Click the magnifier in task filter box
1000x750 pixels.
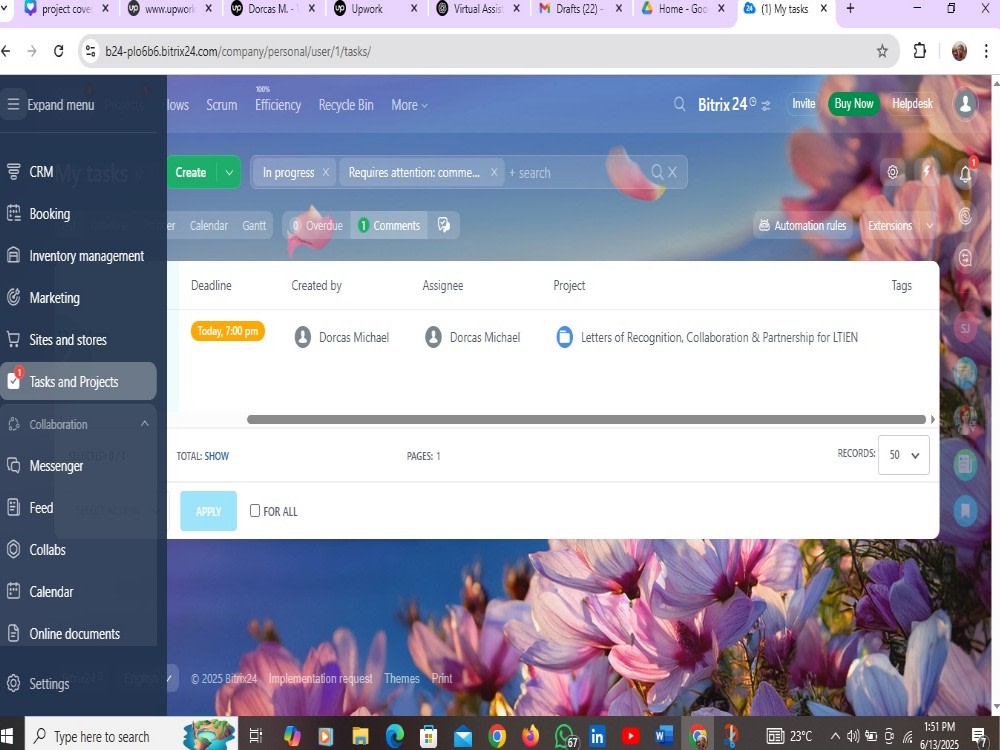[658, 172]
